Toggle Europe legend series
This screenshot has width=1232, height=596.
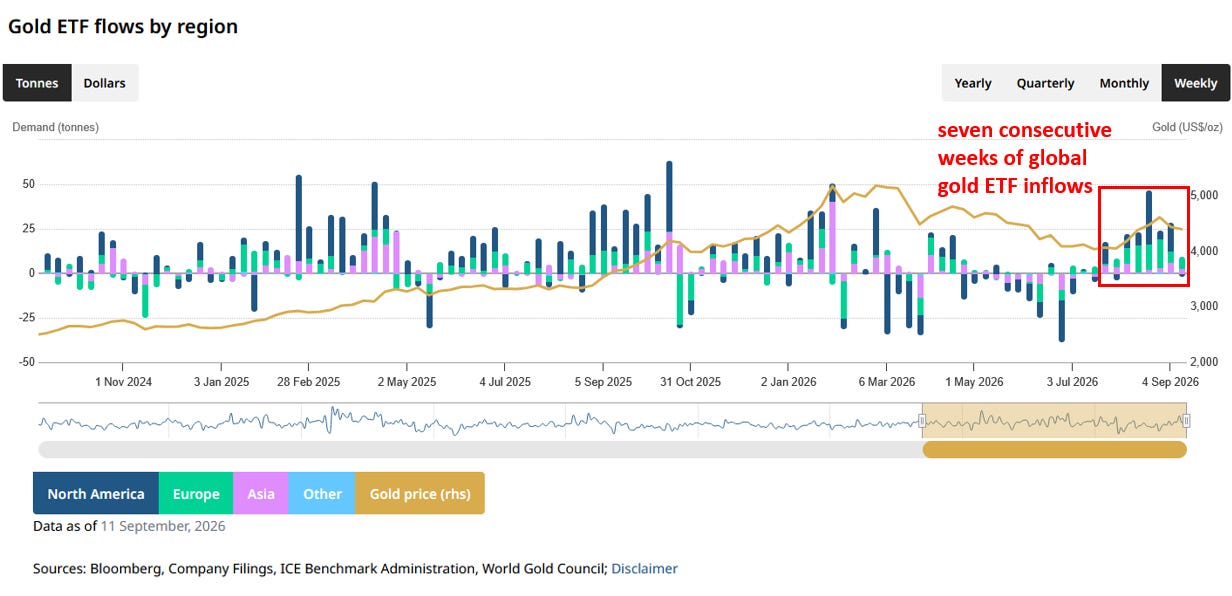pos(196,494)
